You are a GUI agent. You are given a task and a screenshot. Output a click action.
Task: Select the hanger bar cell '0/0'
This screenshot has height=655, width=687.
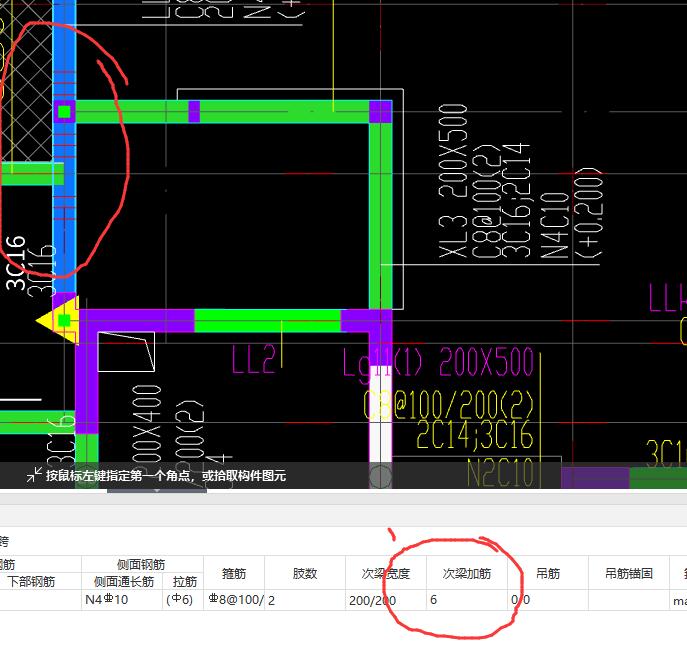548,600
